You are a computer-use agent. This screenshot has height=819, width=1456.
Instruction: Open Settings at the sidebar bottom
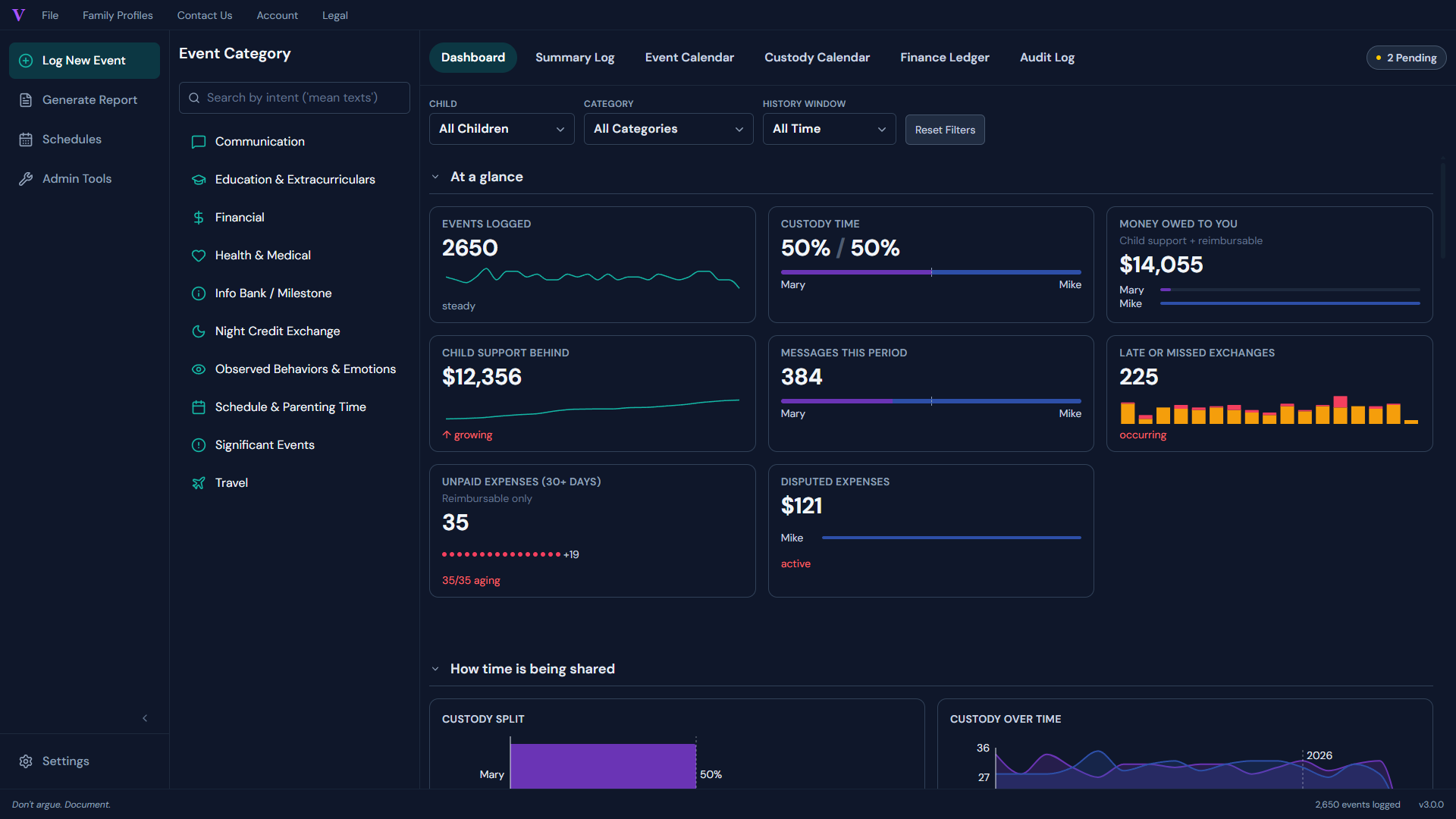click(x=84, y=761)
